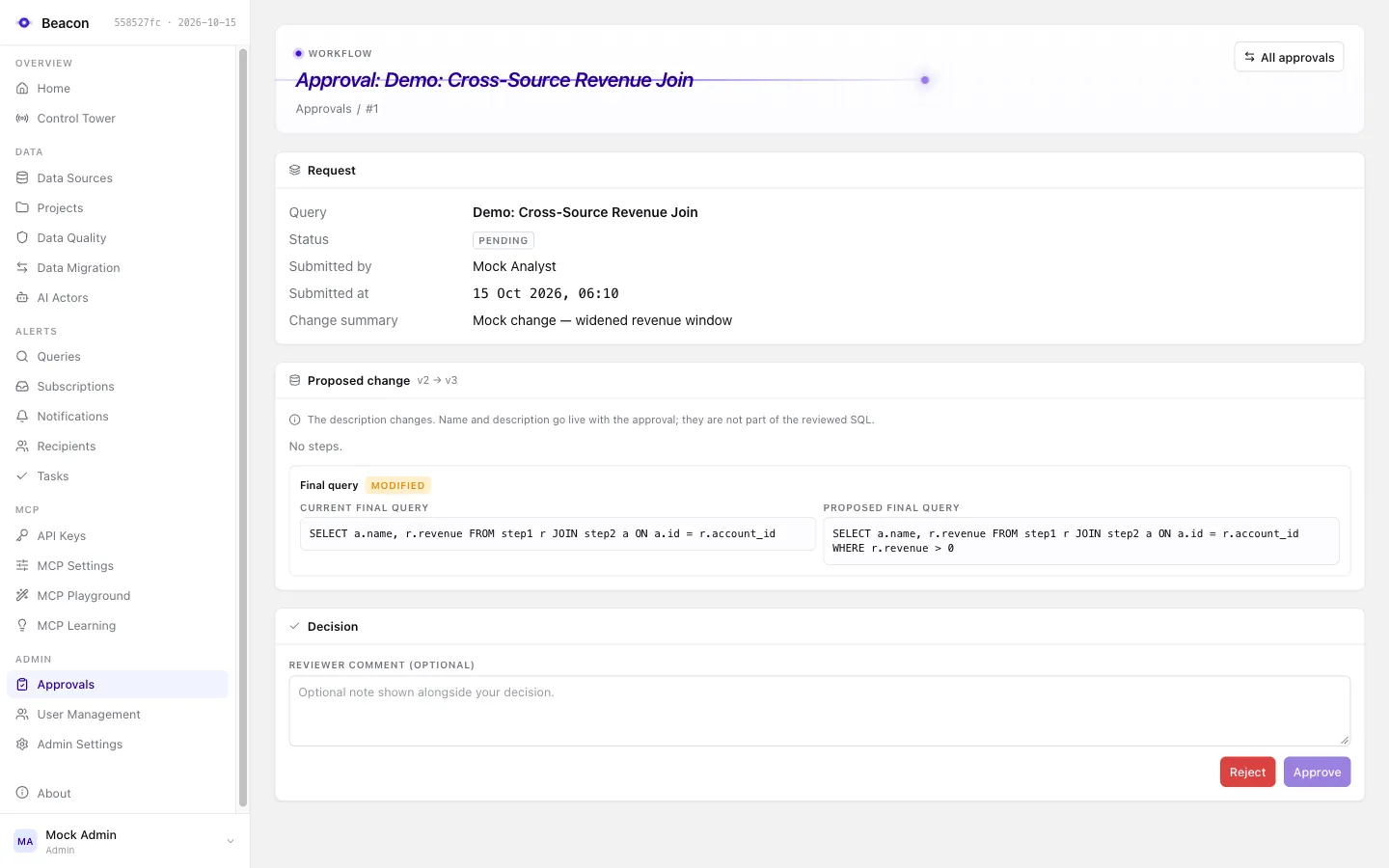Viewport: 1389px width, 868px height.
Task: Click the Tasks checkmark icon
Action: click(22, 475)
